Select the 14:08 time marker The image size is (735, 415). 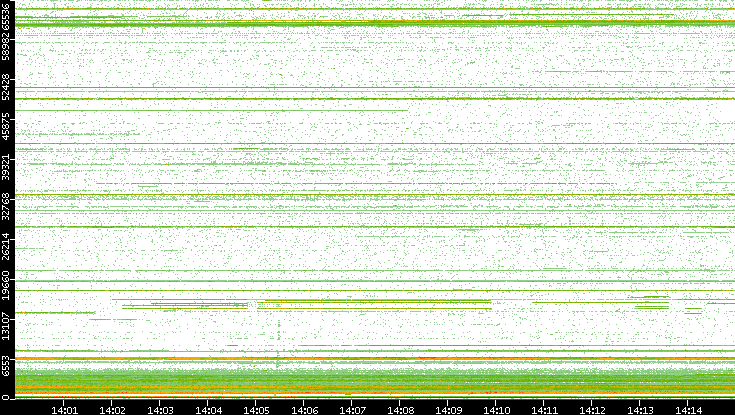coord(400,408)
